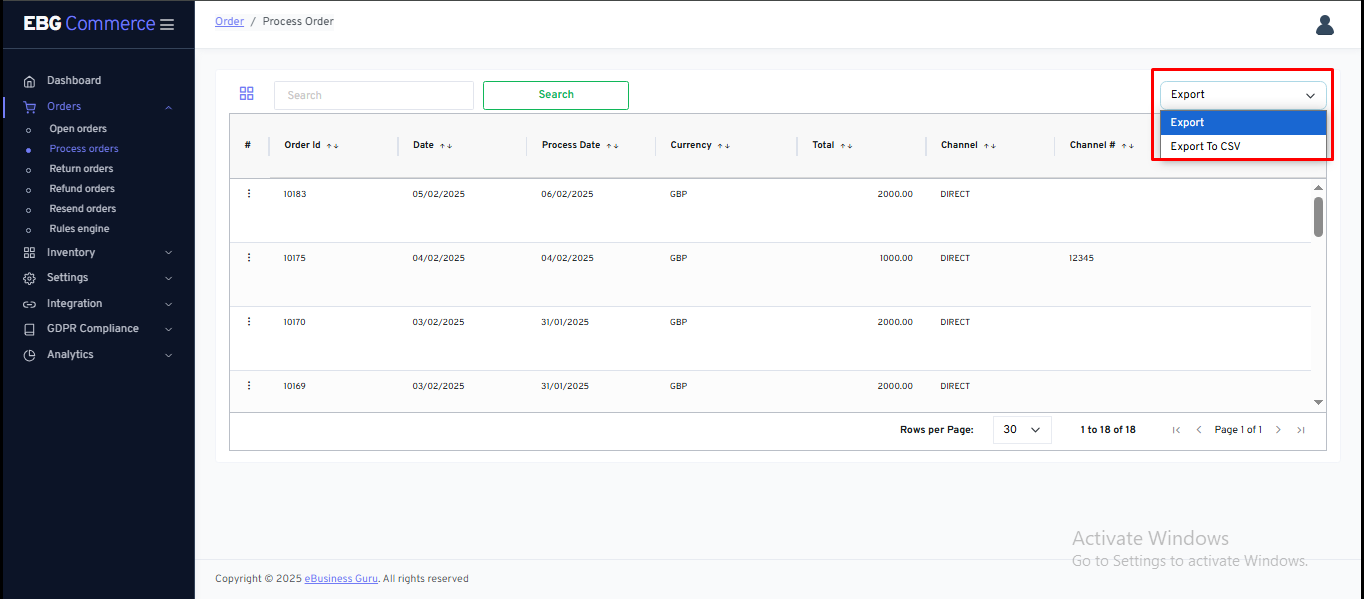Go to first page in pagination

click(x=1176, y=430)
